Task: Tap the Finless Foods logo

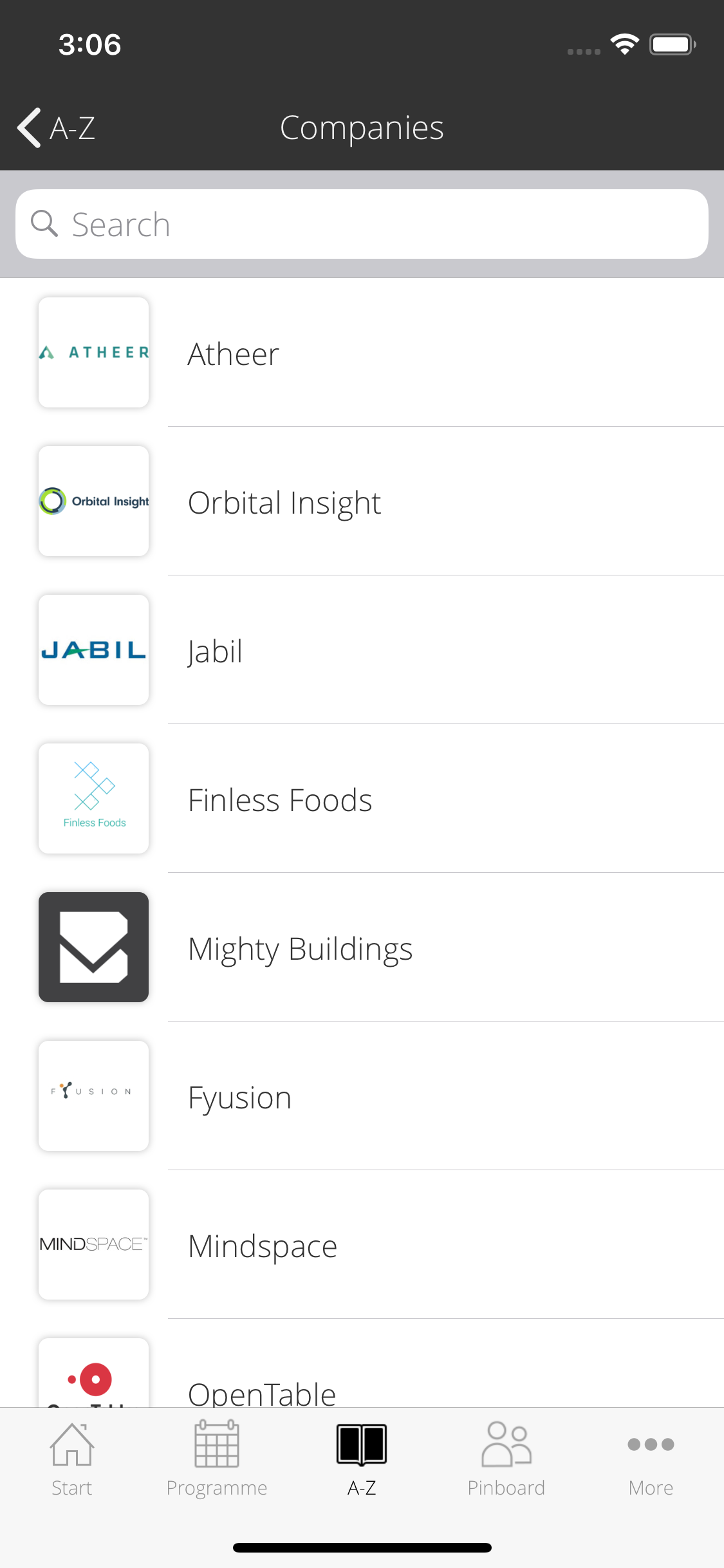Action: [x=94, y=798]
